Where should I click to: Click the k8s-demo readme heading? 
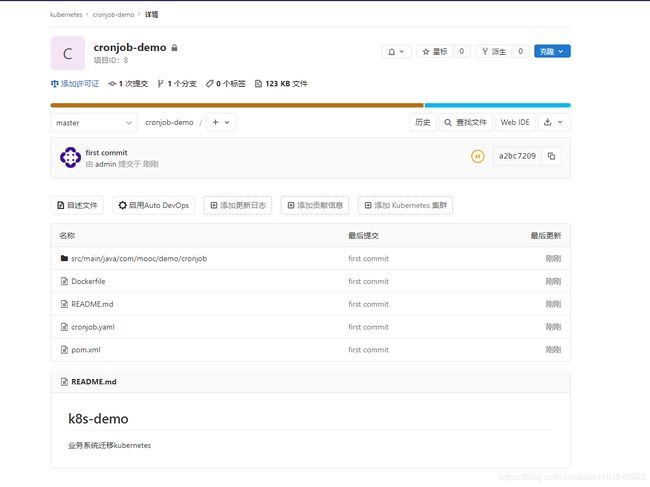(98, 419)
